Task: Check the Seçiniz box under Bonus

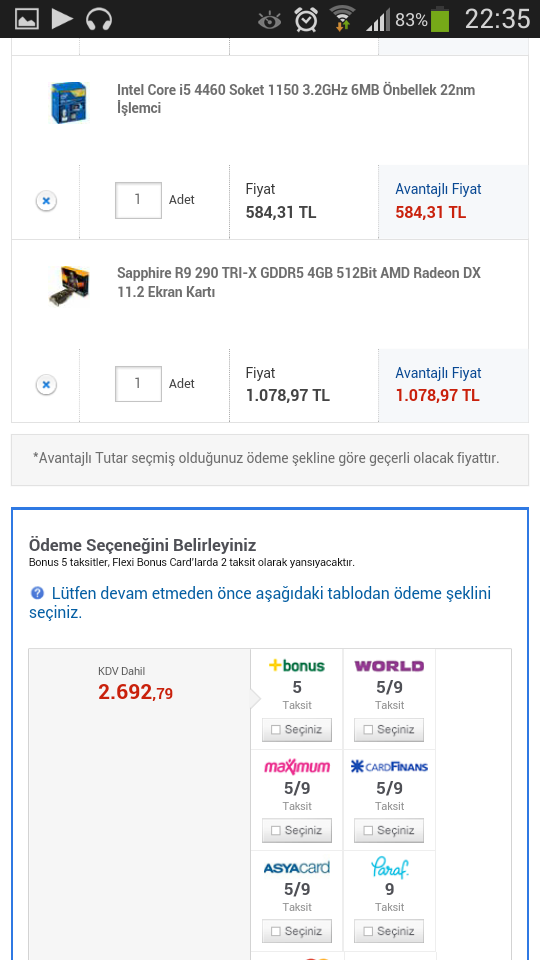Action: point(296,730)
